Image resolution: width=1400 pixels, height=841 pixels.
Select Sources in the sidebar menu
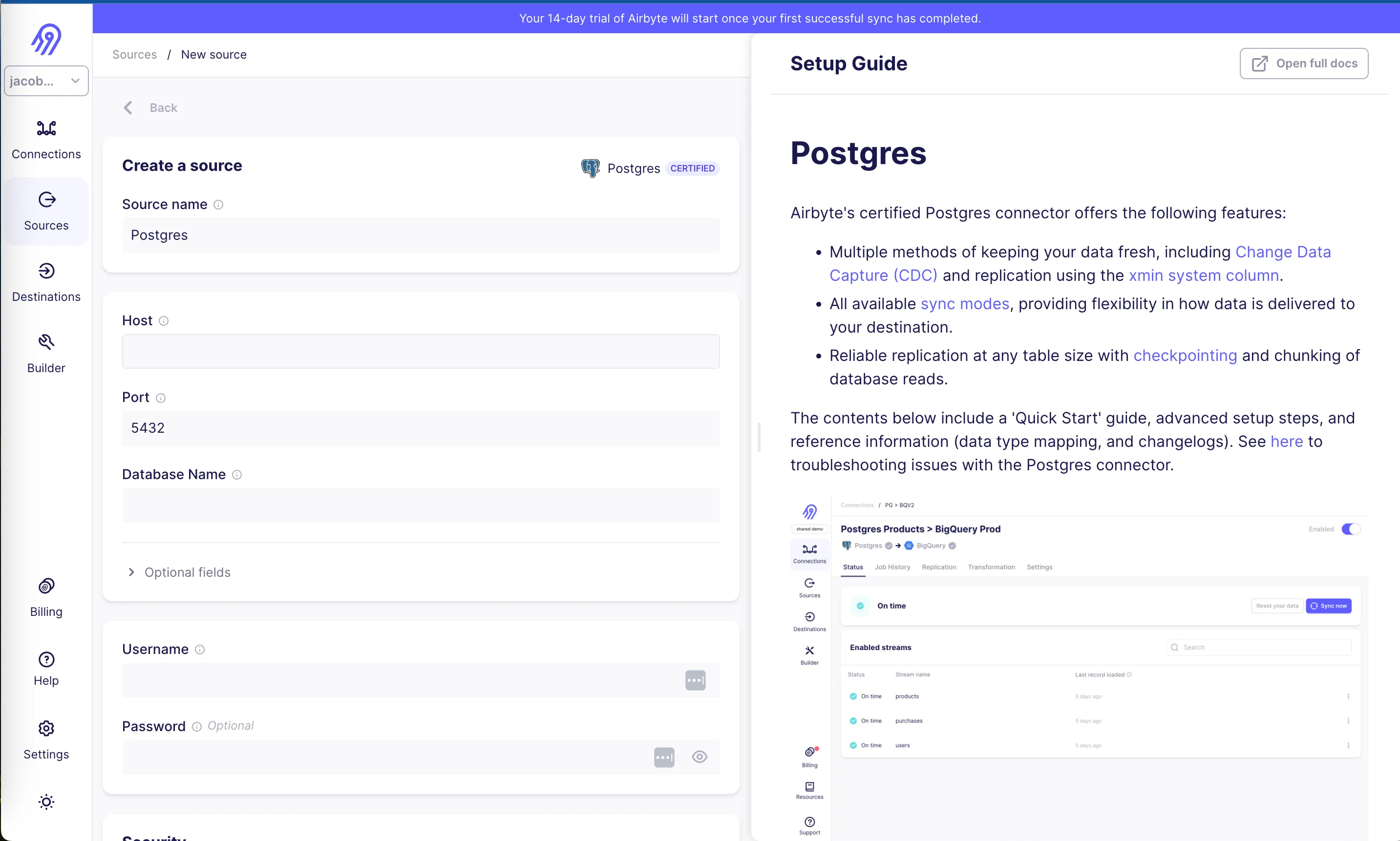coord(46,211)
